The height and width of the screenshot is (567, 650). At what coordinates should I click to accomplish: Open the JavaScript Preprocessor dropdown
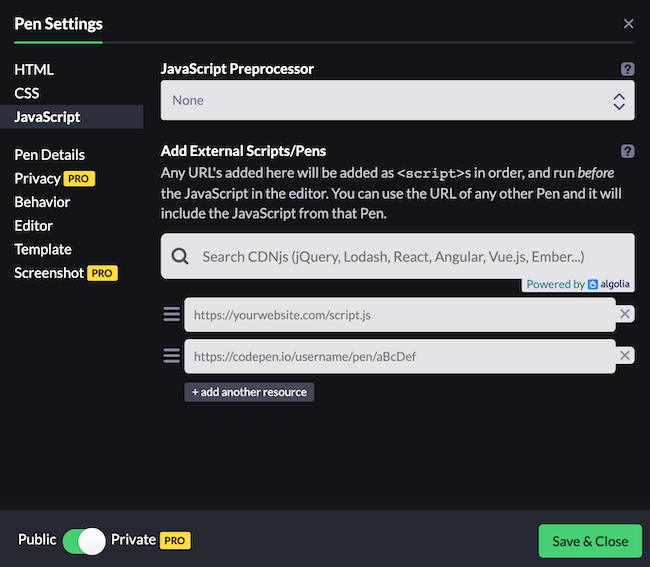397,100
